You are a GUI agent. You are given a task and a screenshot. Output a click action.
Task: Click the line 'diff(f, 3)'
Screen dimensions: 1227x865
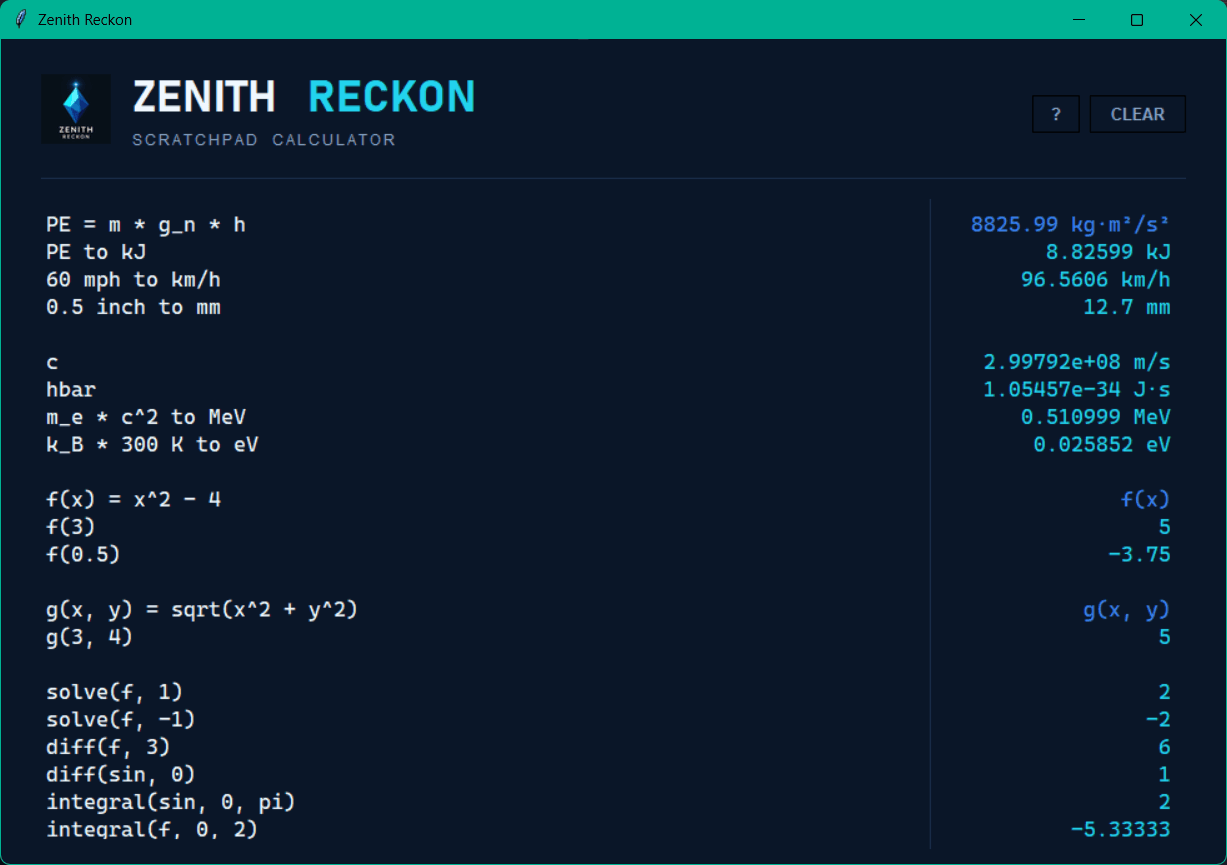(x=108, y=747)
